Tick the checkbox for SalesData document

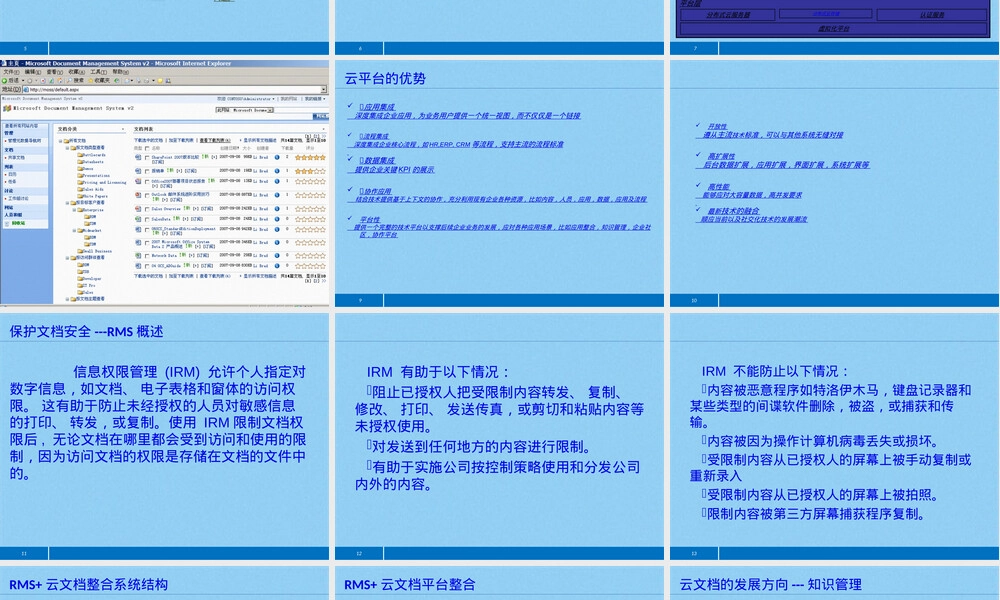pyautogui.click(x=147, y=219)
